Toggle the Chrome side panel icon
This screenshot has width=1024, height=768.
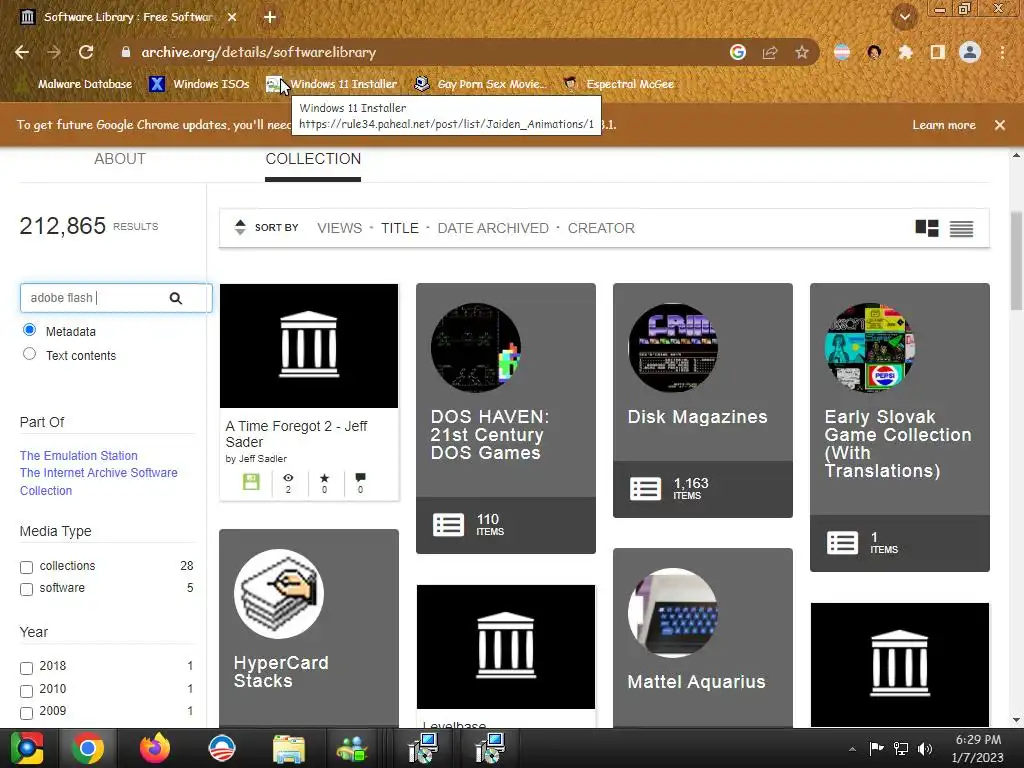tap(938, 52)
